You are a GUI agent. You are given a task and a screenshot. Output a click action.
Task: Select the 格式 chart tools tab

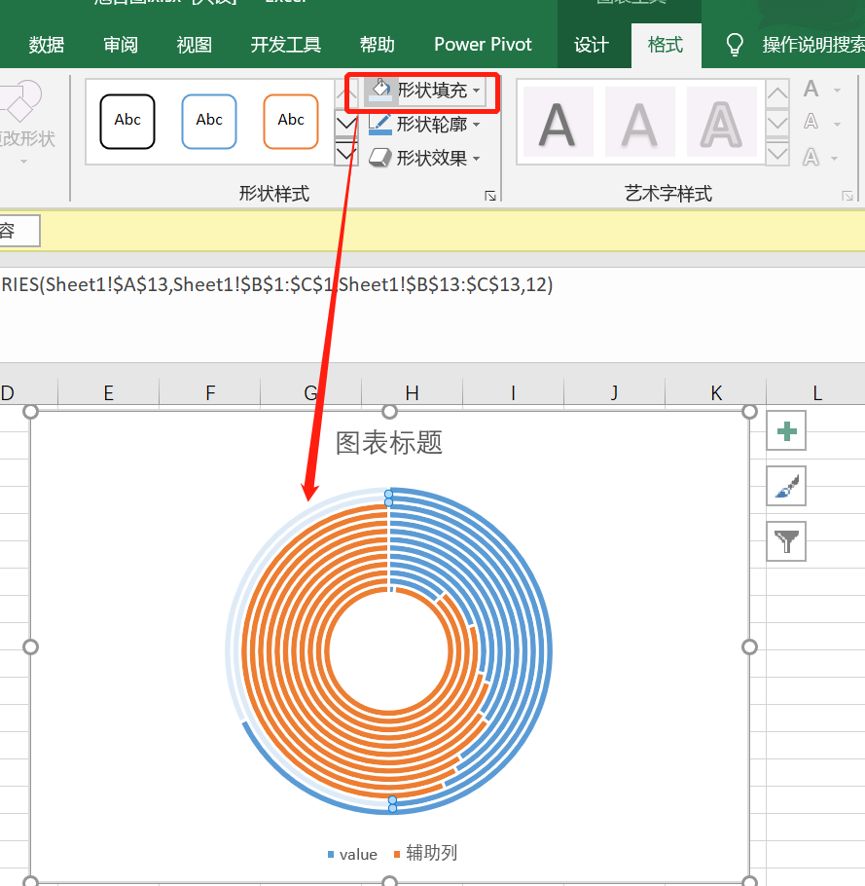click(x=666, y=45)
